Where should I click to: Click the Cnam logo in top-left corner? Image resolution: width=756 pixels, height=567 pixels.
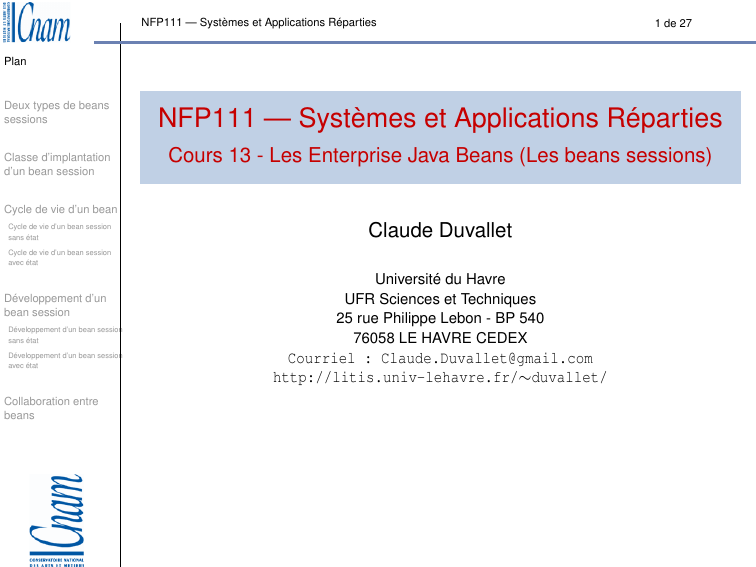tap(37, 22)
